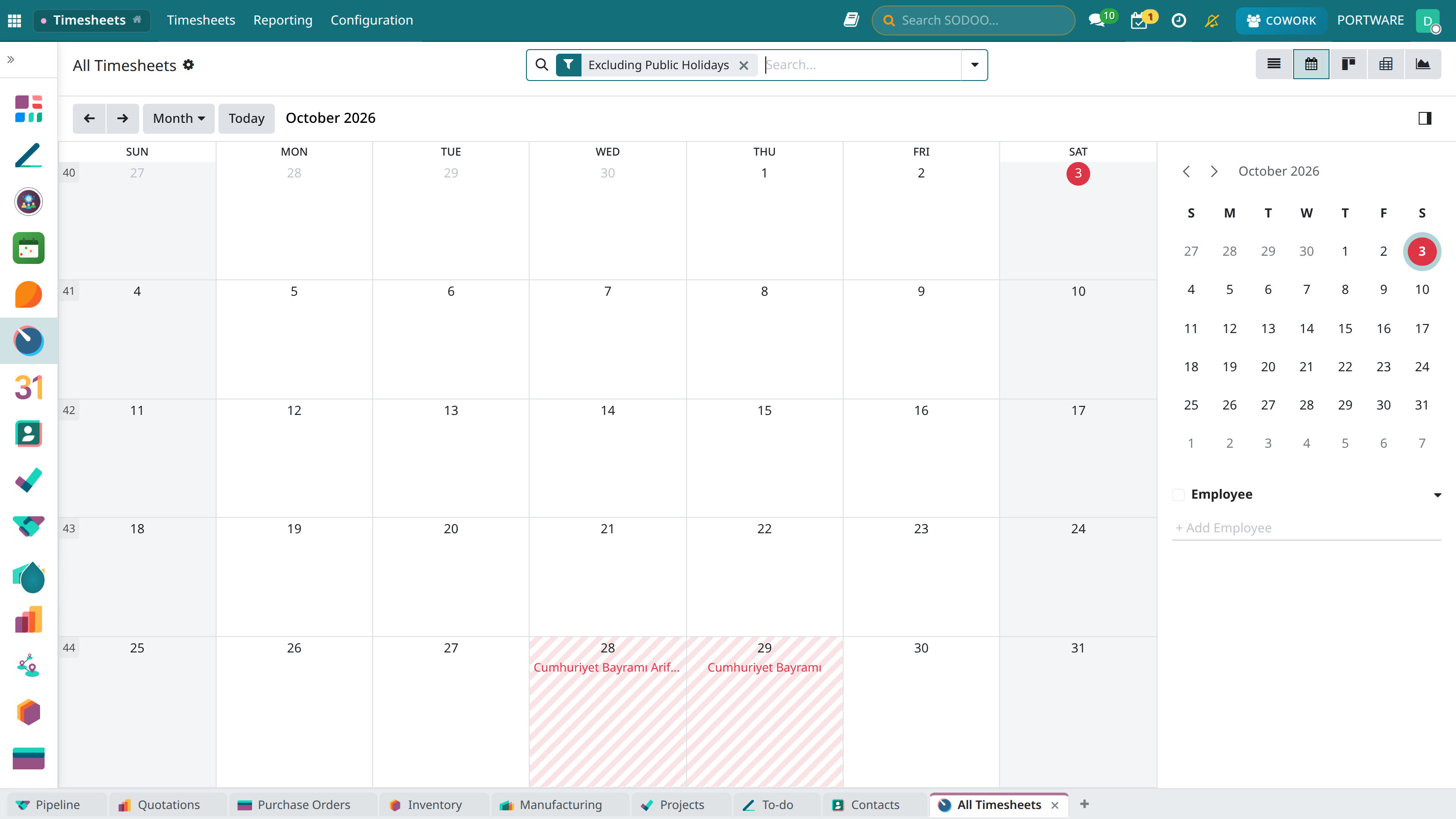Image resolution: width=1456 pixels, height=819 pixels.
Task: Toggle the Employee filter checkbox
Action: (1178, 495)
